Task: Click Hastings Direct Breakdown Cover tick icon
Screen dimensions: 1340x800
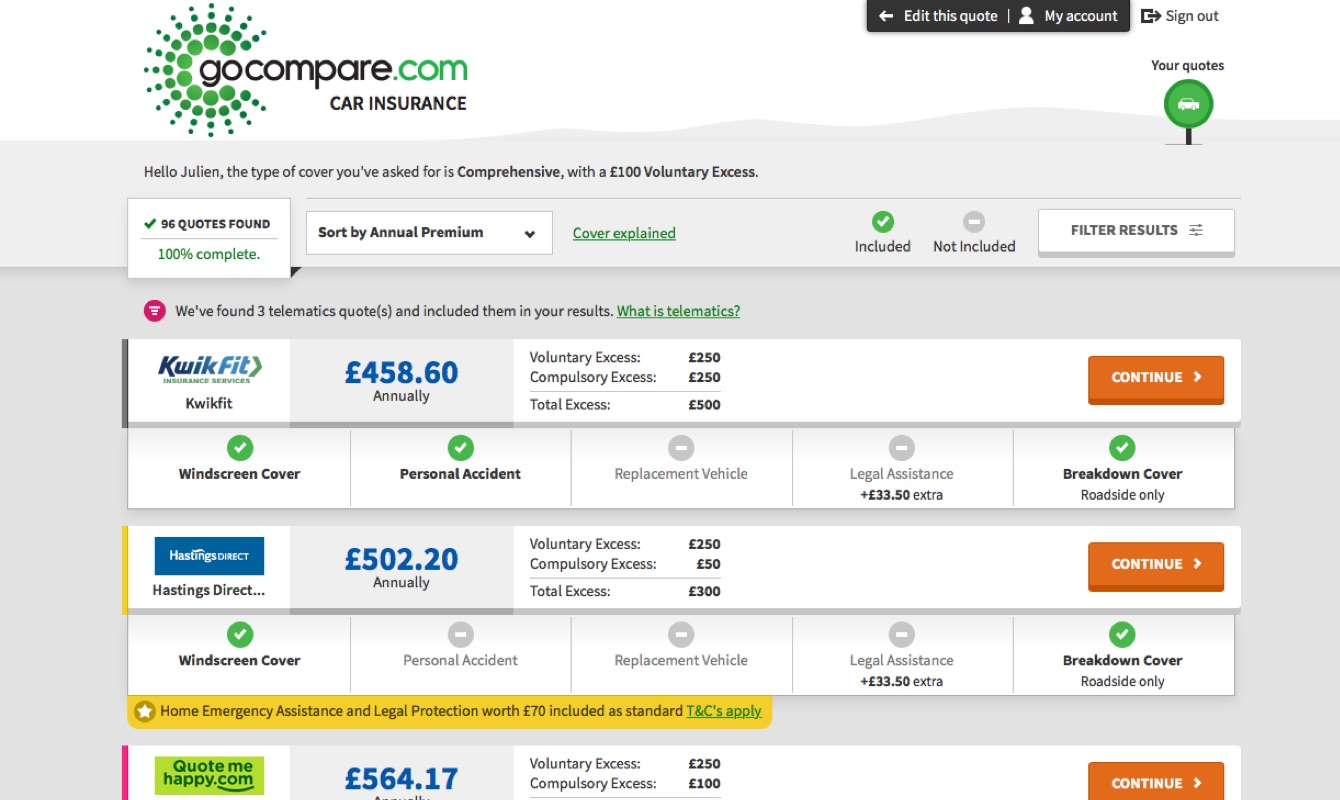Action: [x=1122, y=634]
